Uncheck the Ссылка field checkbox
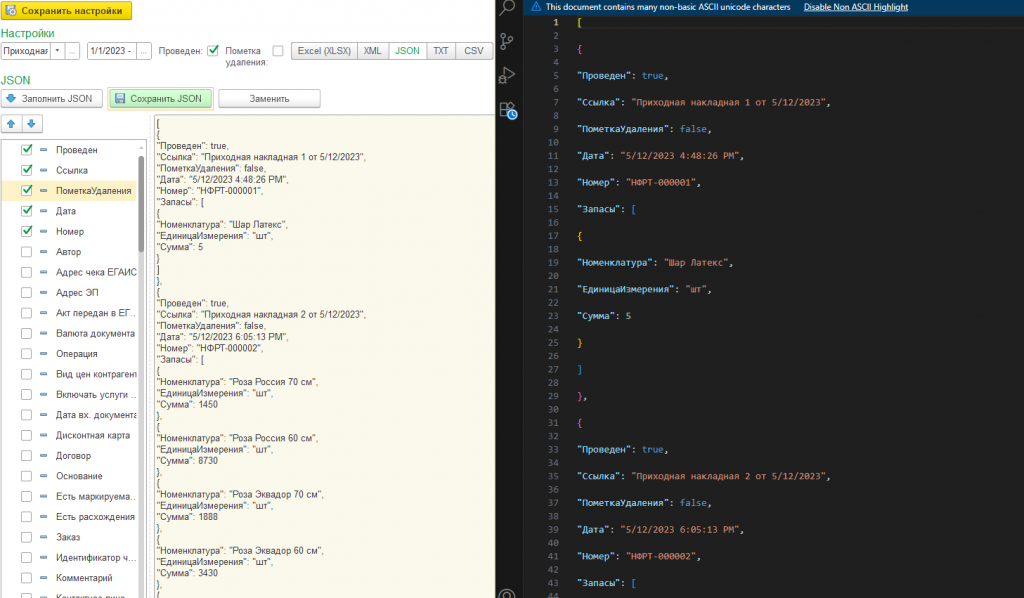 point(27,170)
